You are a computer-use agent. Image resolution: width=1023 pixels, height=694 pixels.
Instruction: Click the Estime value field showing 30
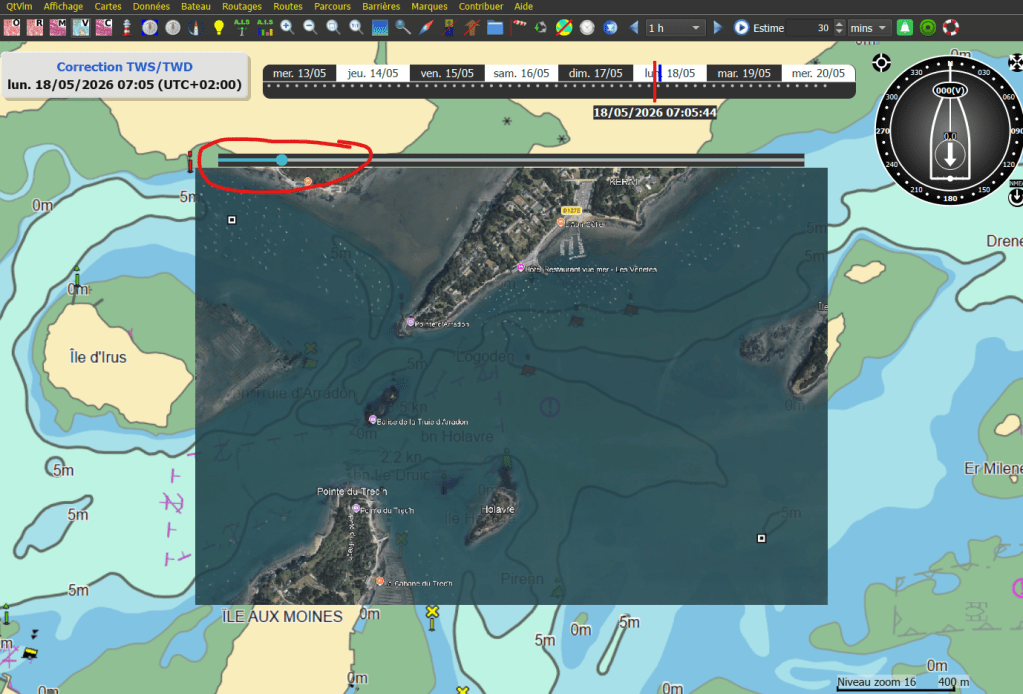(810, 28)
